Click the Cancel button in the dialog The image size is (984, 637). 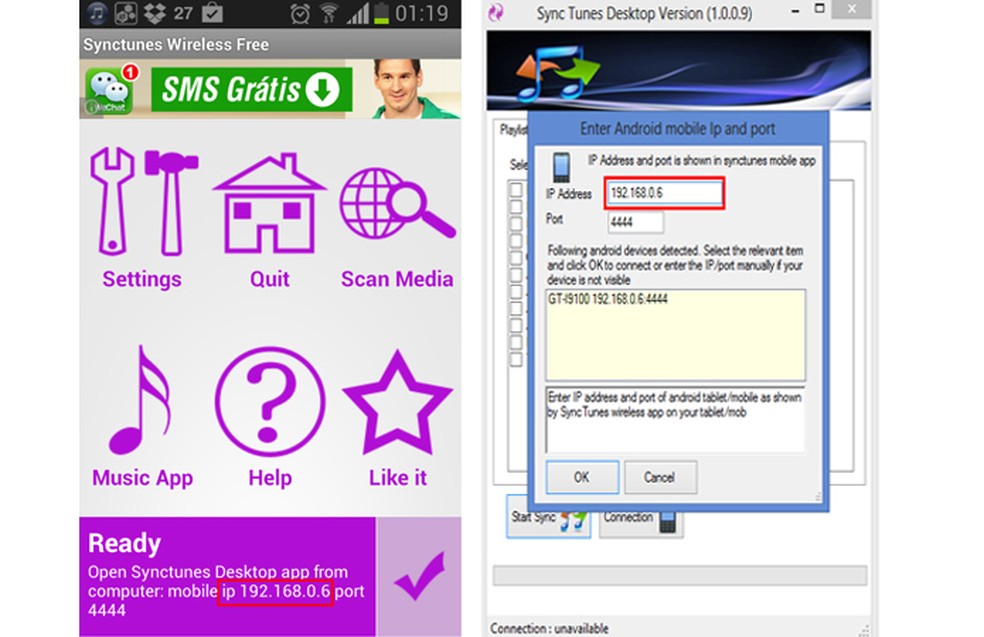660,477
